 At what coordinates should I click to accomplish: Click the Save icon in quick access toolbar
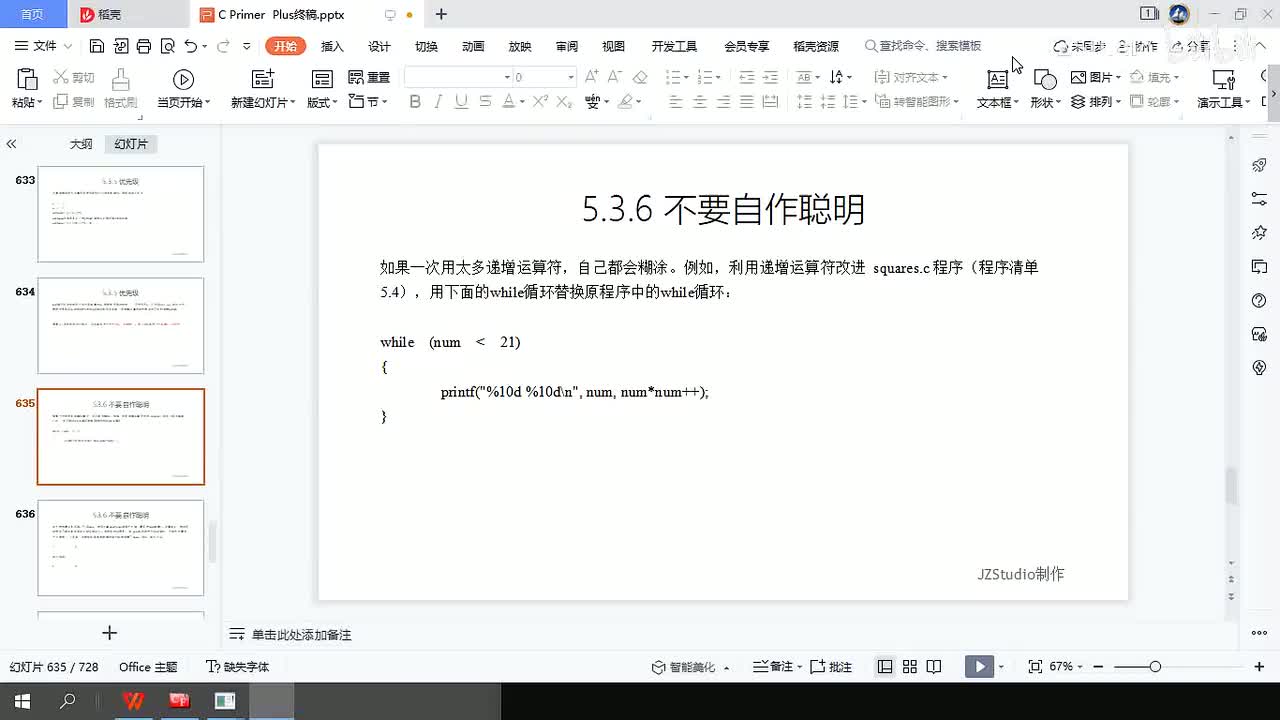(97, 46)
